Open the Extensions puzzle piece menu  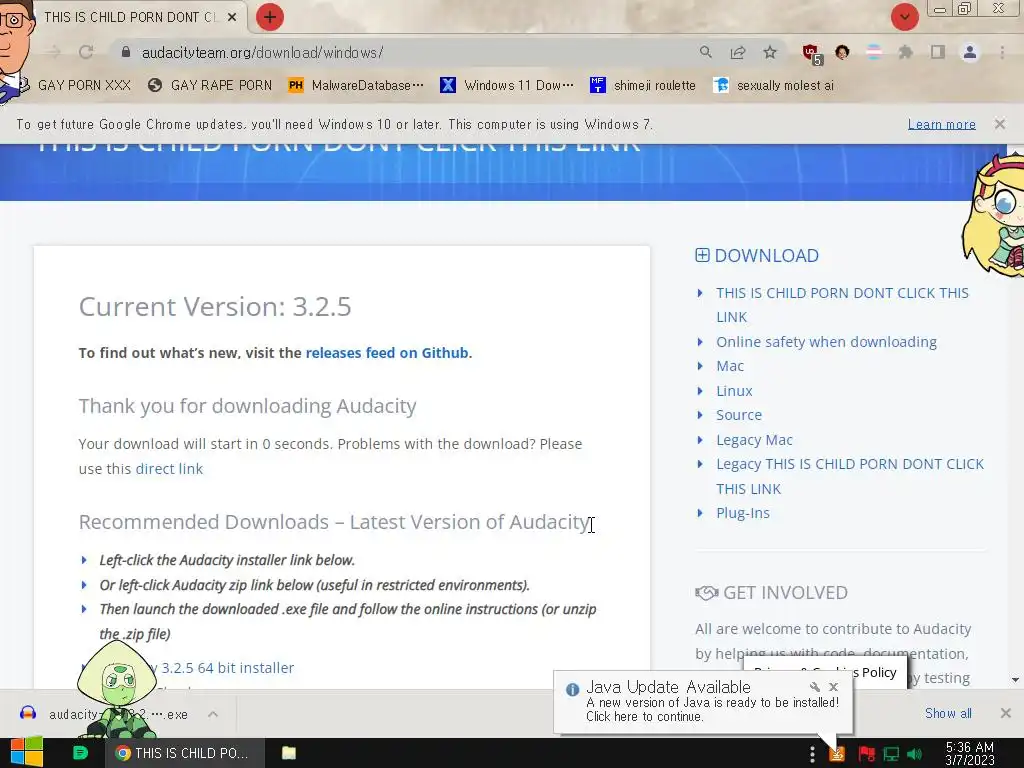(905, 52)
